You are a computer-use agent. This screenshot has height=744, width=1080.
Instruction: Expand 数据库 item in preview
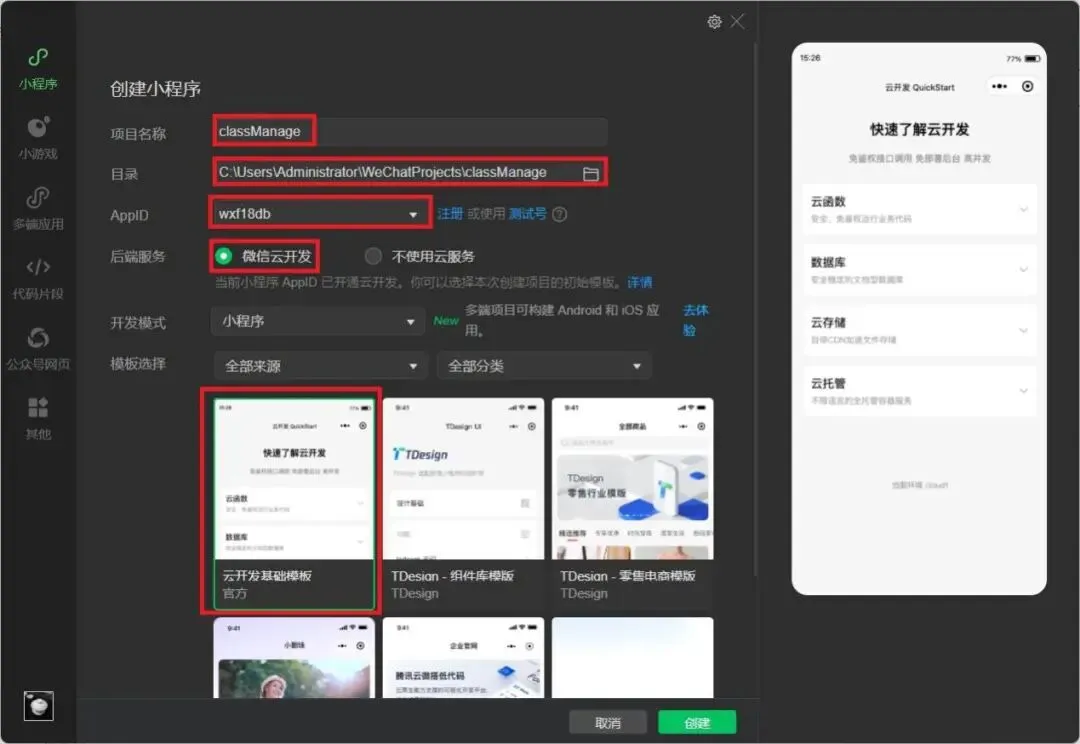(920, 270)
